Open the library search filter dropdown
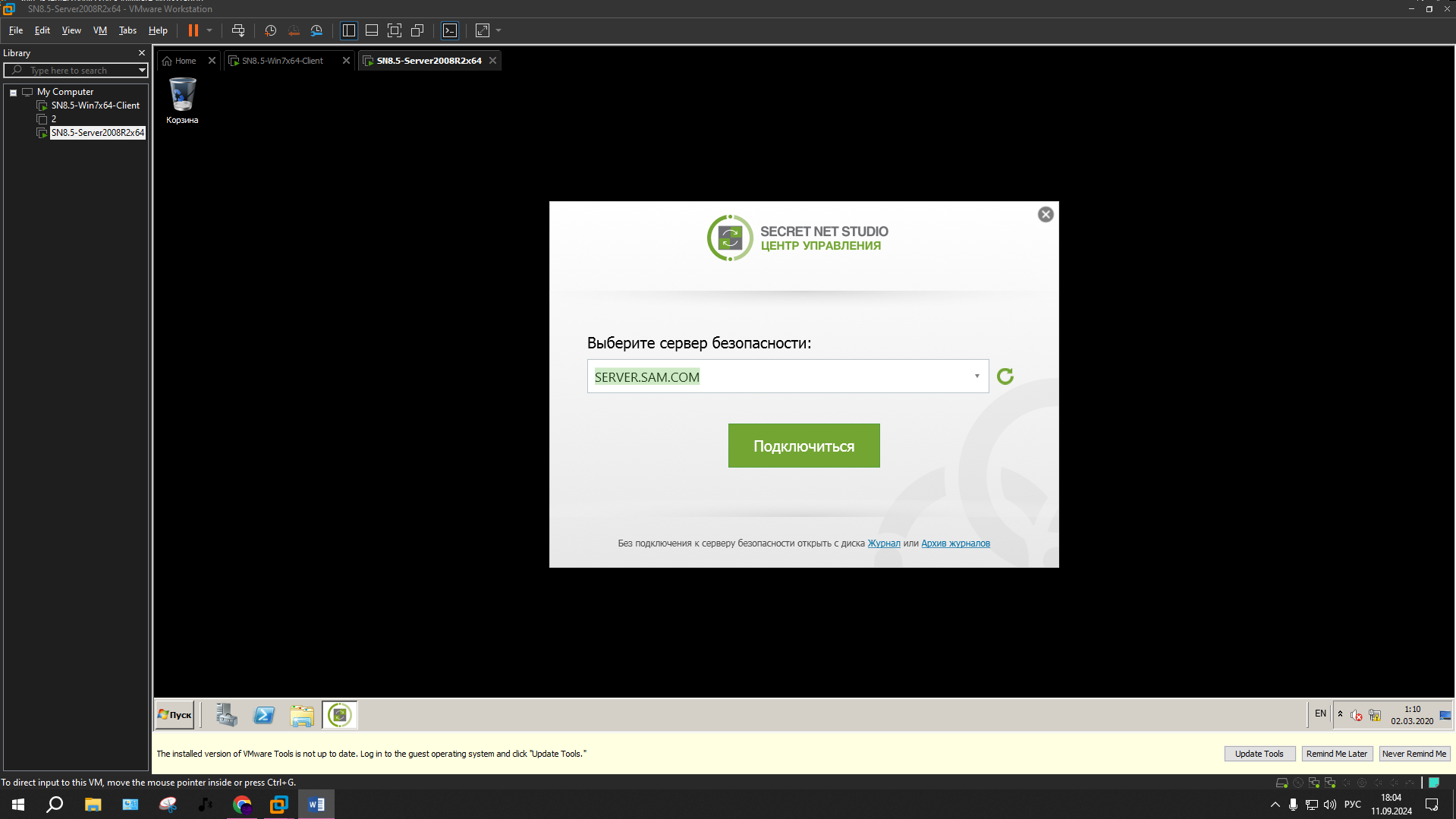 point(142,71)
